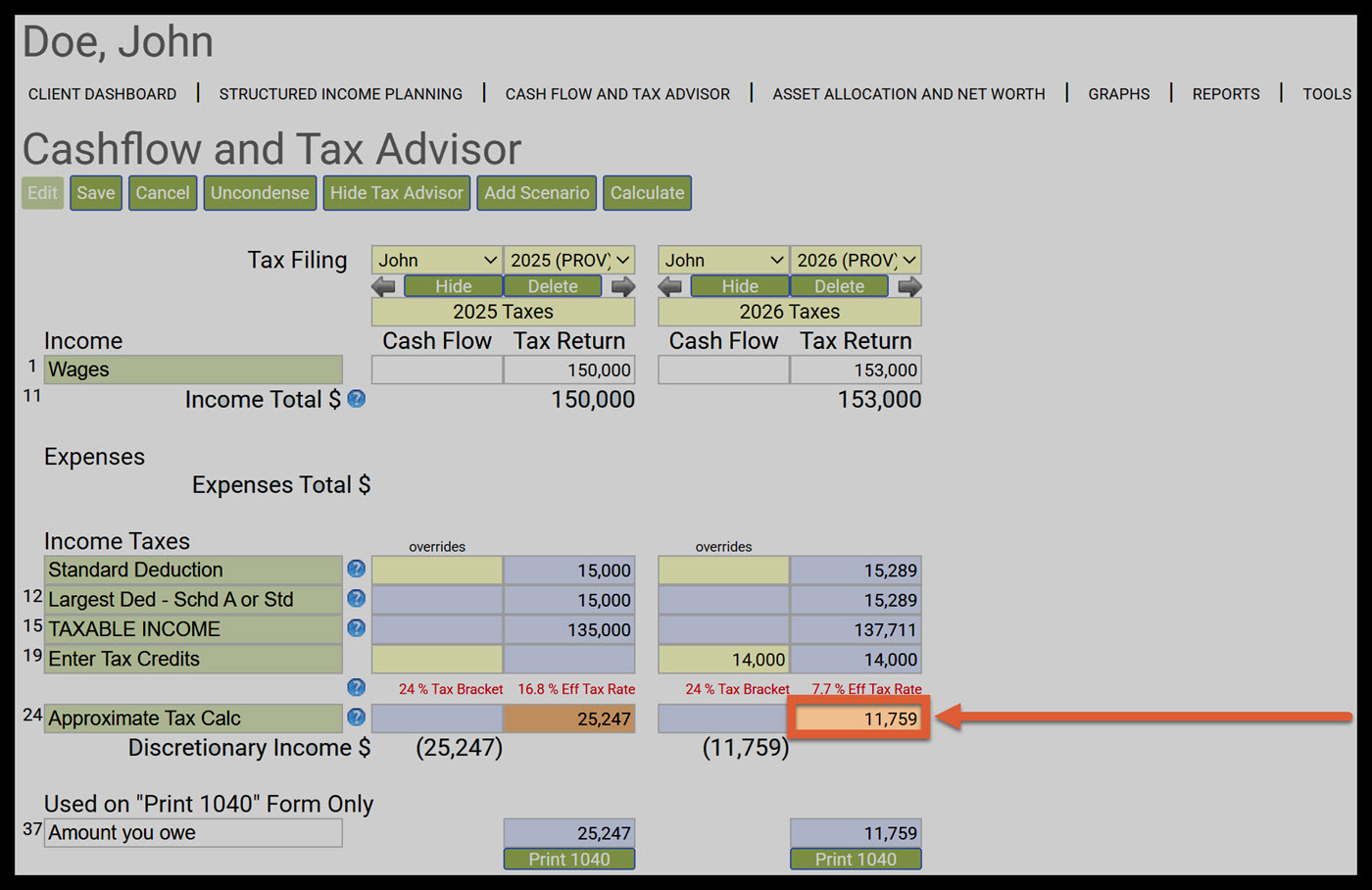This screenshot has width=1372, height=890.
Task: Print 1040 for 2026
Action: (x=856, y=859)
